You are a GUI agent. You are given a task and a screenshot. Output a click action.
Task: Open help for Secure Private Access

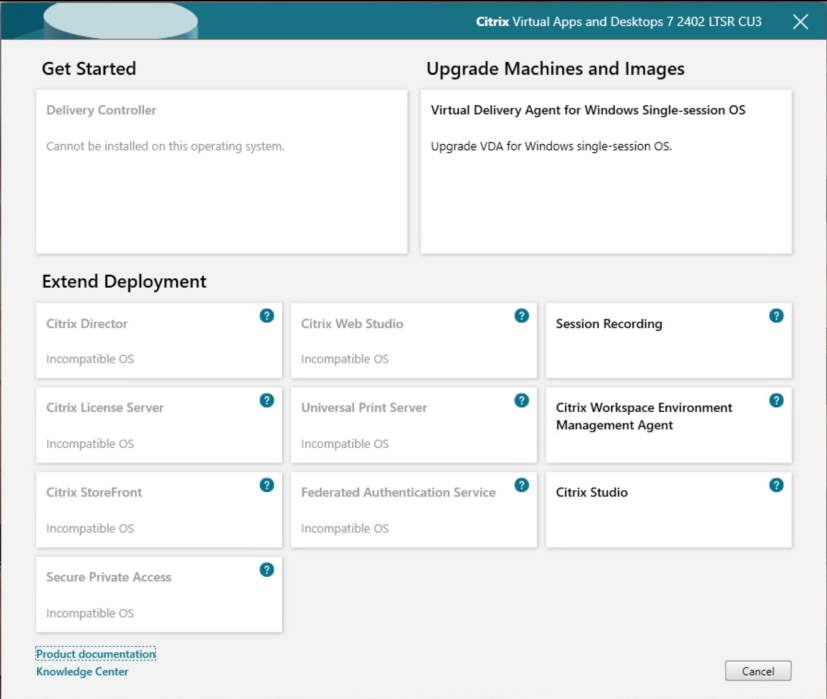tap(267, 570)
